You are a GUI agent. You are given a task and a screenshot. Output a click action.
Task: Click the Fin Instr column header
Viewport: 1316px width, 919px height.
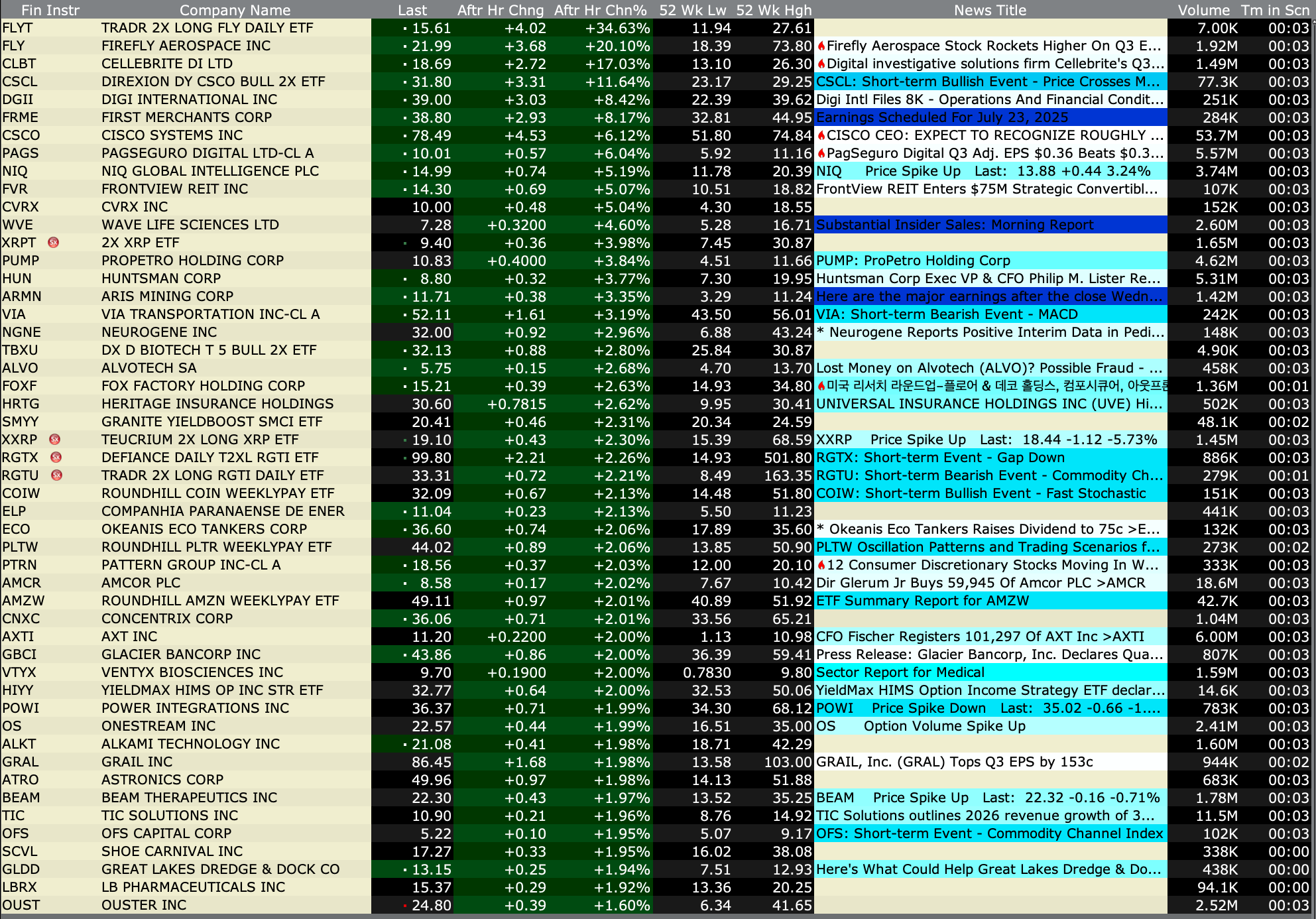(x=50, y=10)
